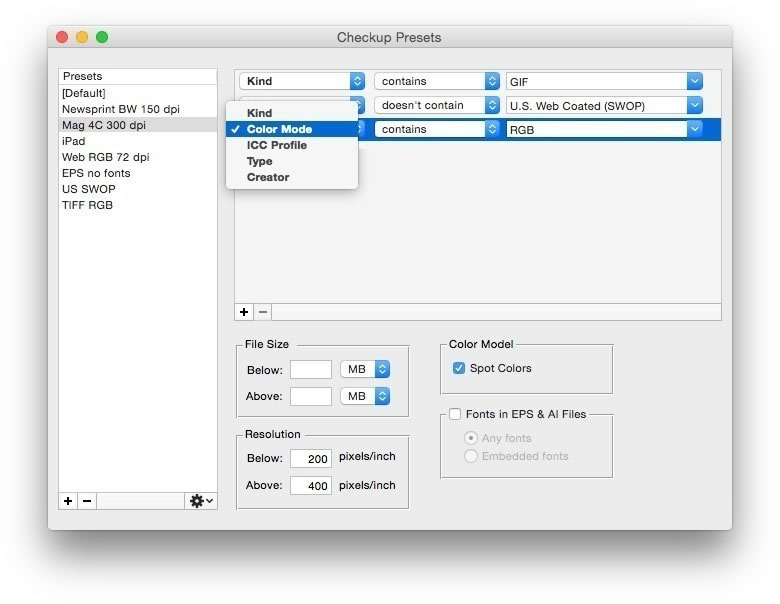Choose ICC Profile from popup menu
This screenshot has width=780, height=604.
pos(292,145)
